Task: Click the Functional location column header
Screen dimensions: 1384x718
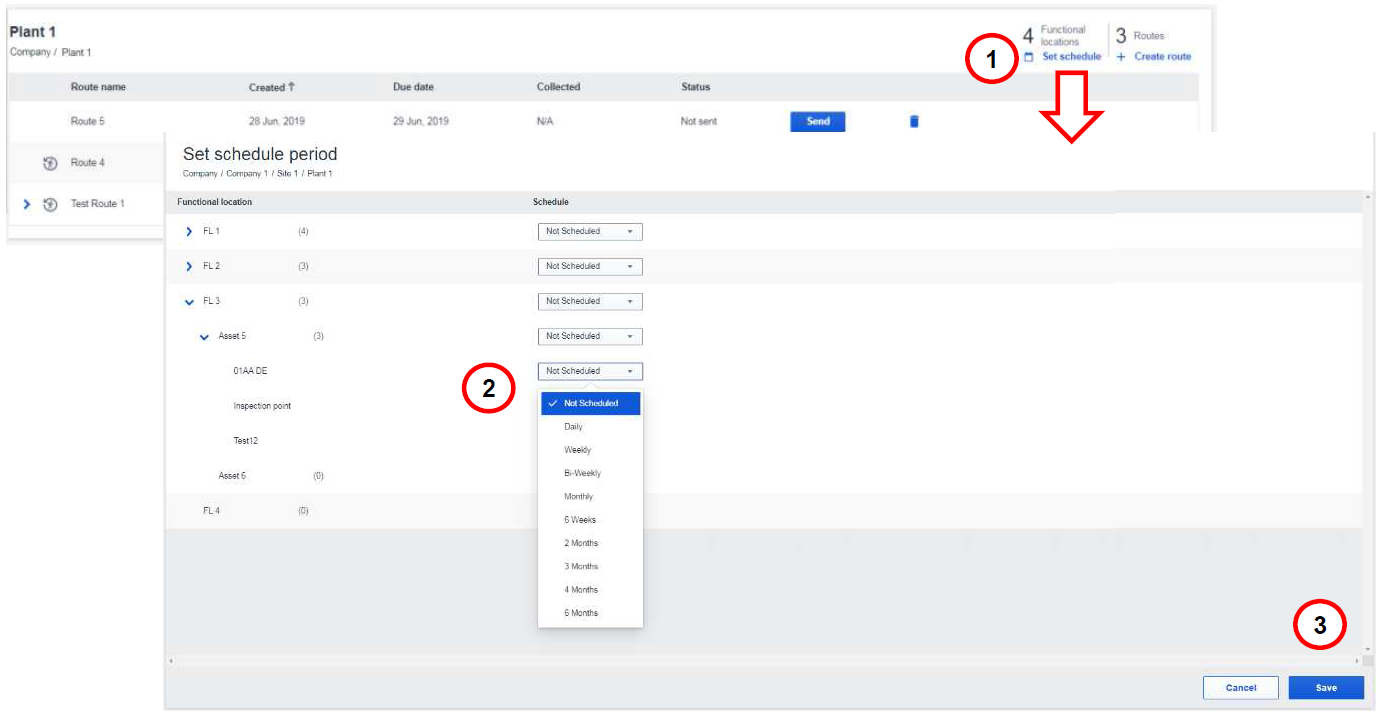Action: coord(214,202)
